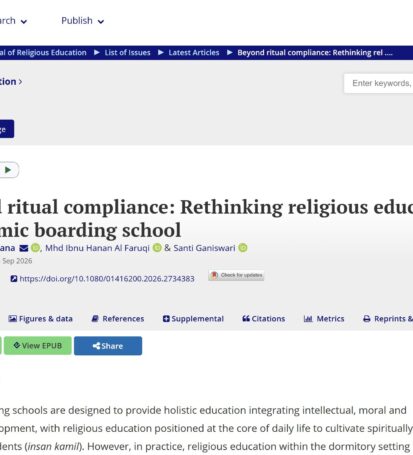
Task: Click the View EPUB button
Action: [38, 346]
